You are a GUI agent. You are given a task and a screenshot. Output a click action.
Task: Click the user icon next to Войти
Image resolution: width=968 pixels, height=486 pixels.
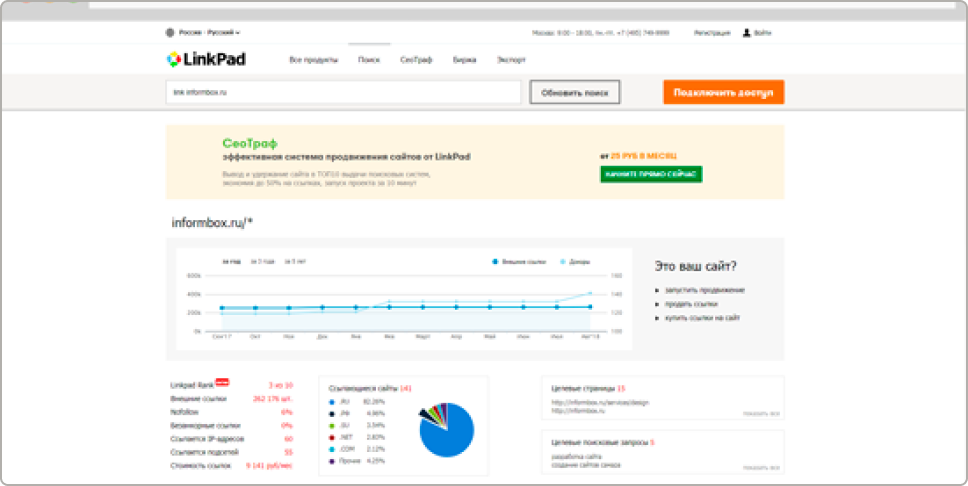pos(746,33)
